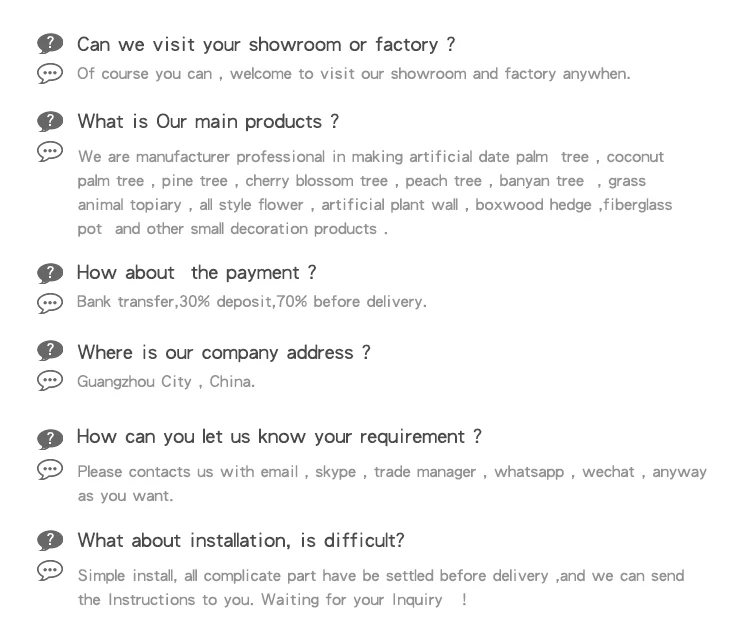
Task: Click the question mark icon beside company address question
Action: 50,351
